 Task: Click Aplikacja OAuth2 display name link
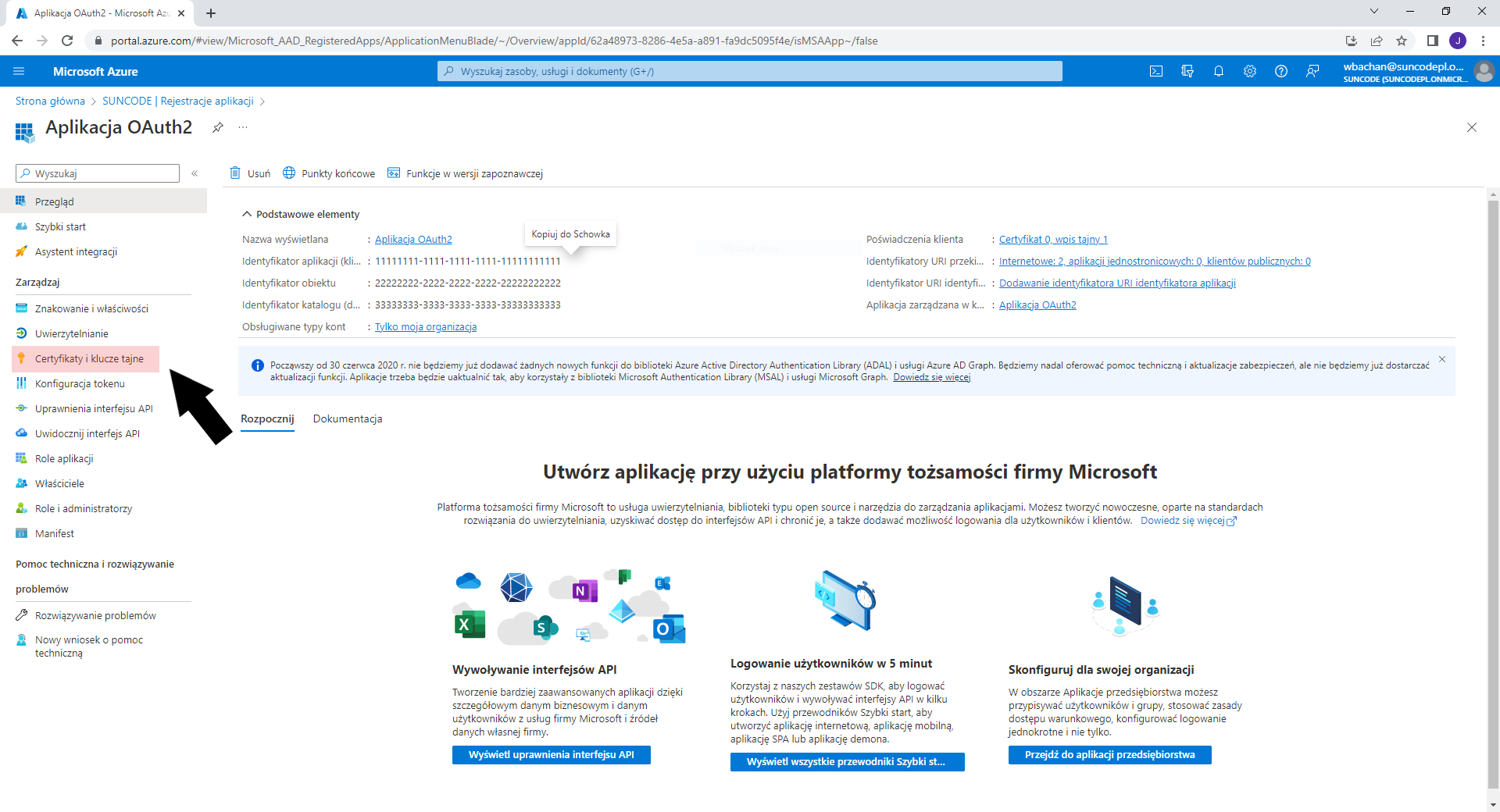413,239
